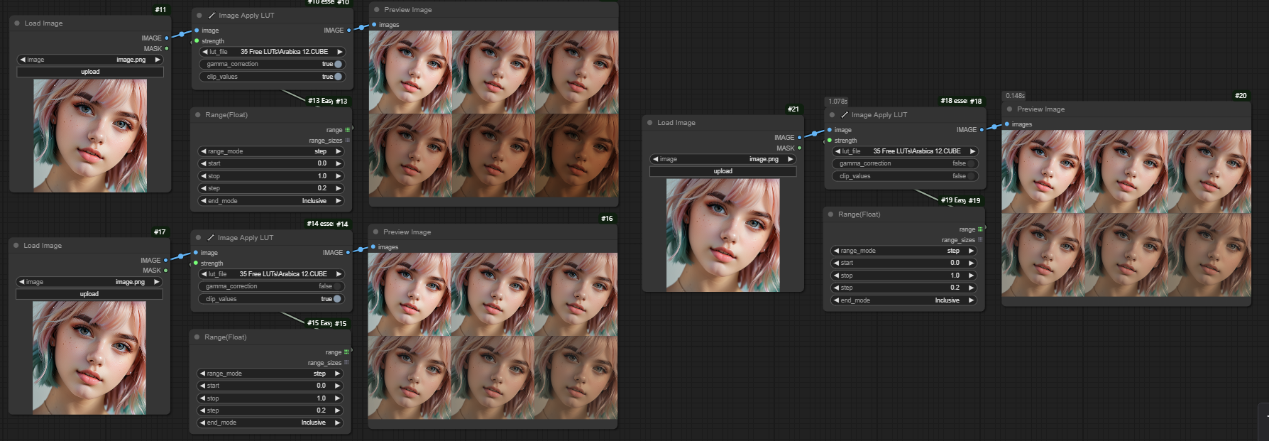
Task: Click the pencil icon on Image Apply LUT #18
Action: tap(845, 114)
